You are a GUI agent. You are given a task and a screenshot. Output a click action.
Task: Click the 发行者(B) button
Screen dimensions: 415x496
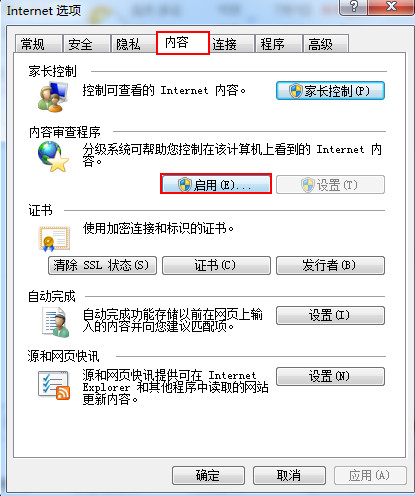pyautogui.click(x=330, y=265)
